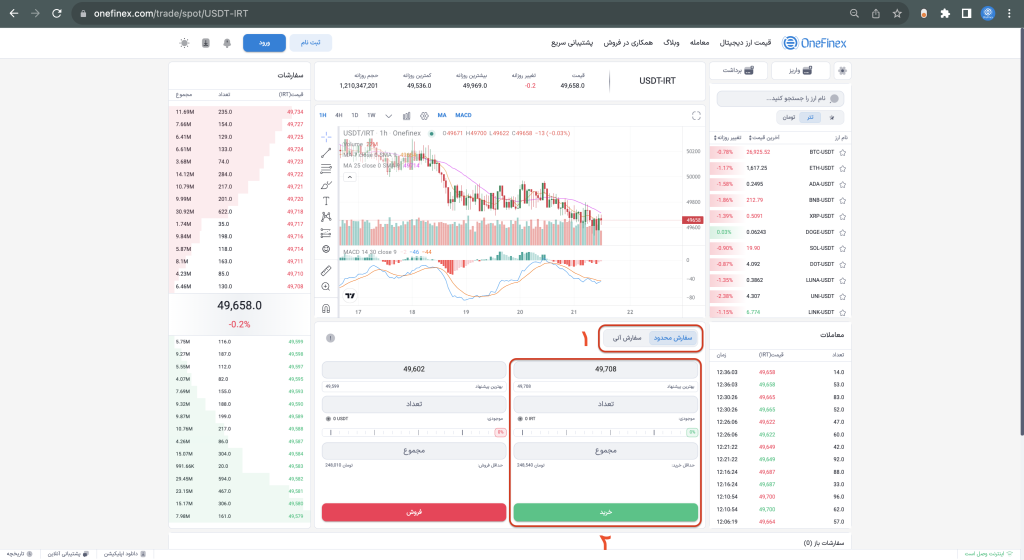
Task: Click the brush drawing tool
Action: coord(326,184)
